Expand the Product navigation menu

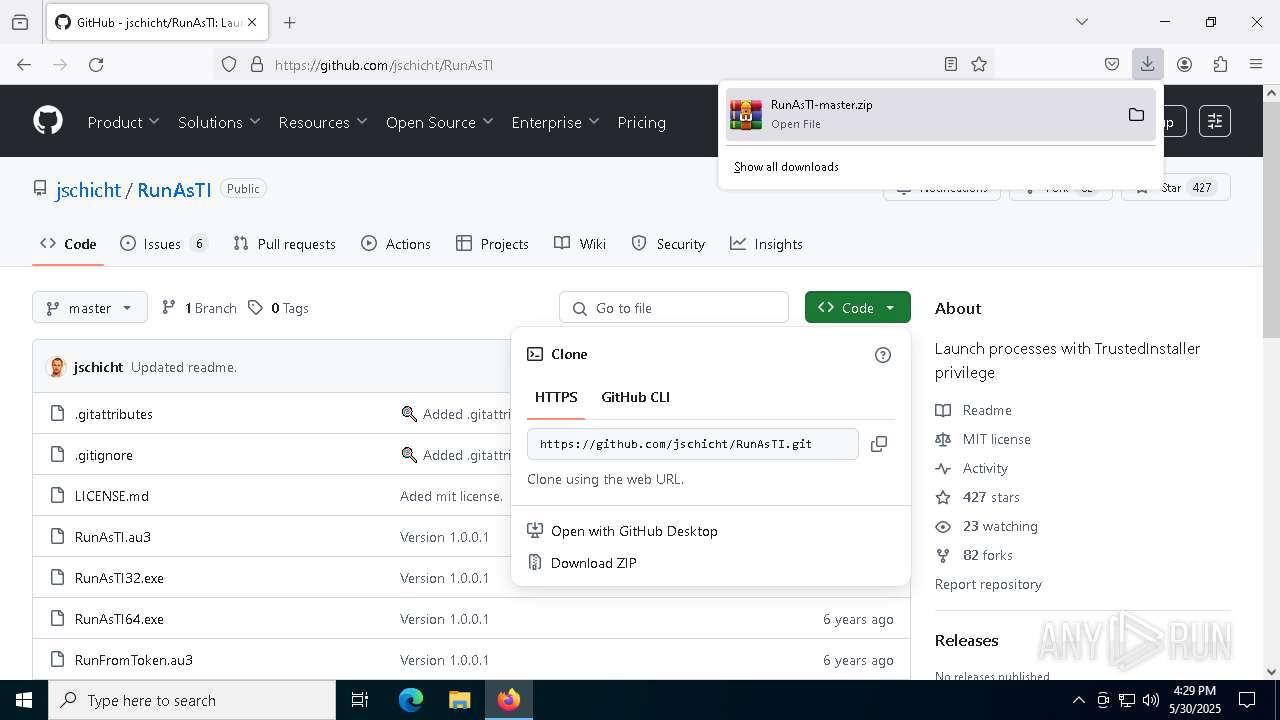[x=123, y=122]
